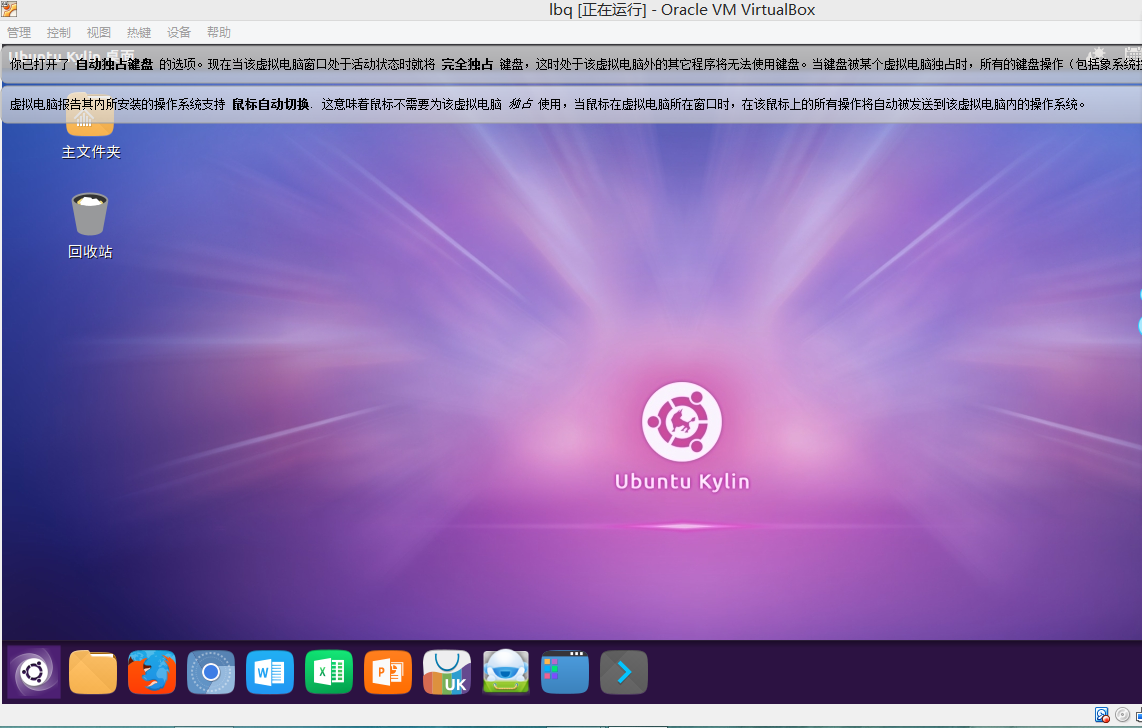Launch Firefox from the dock
This screenshot has height=728, width=1142.
(x=152, y=671)
